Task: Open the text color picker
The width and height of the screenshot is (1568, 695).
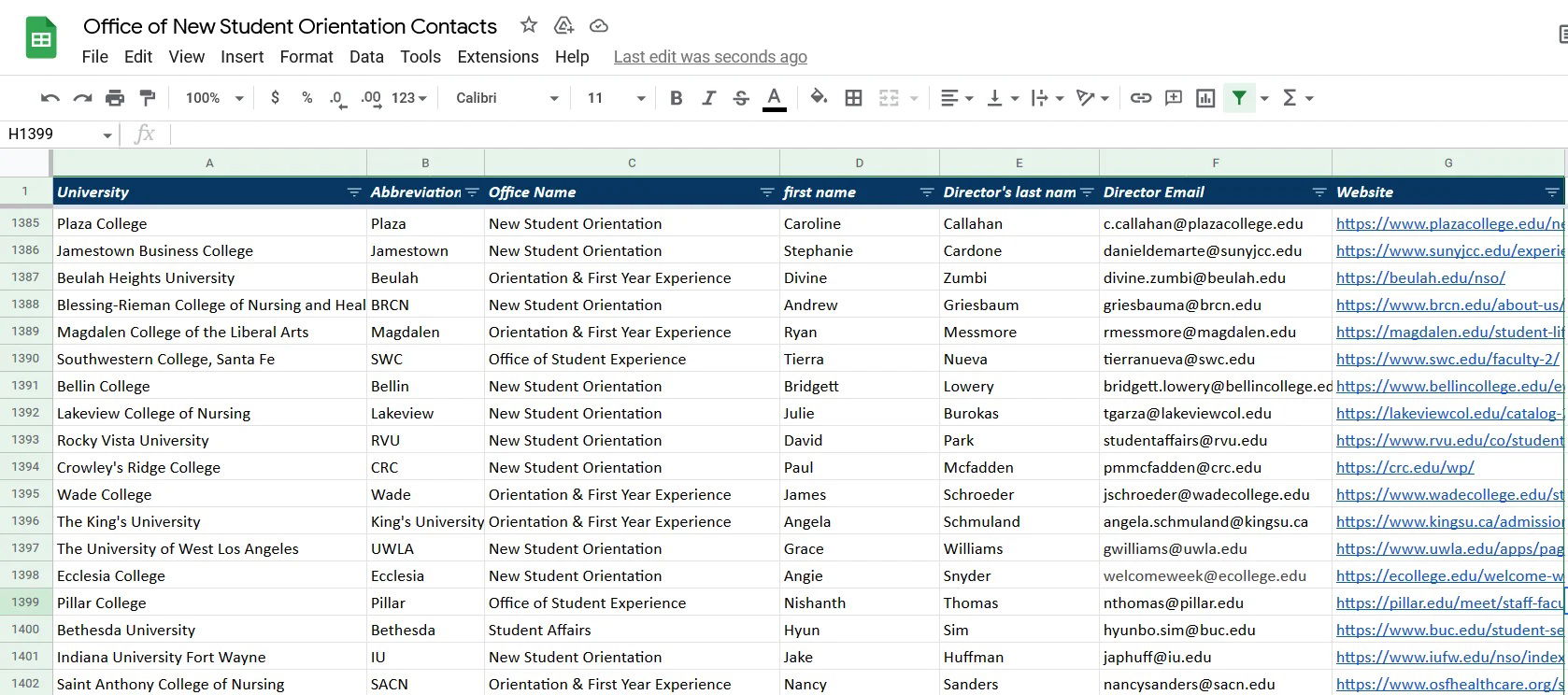Action: [x=774, y=98]
